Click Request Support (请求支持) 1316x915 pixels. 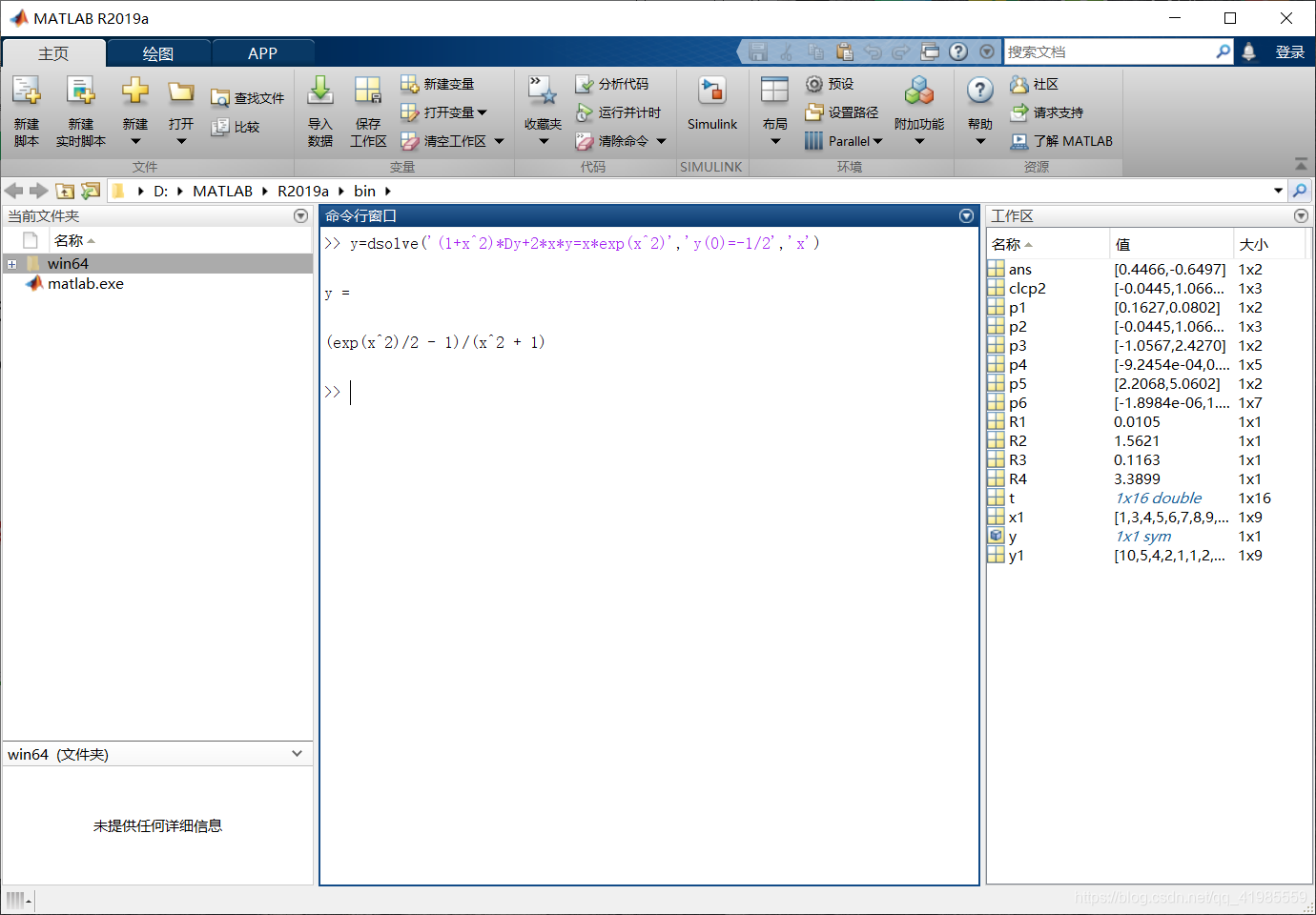point(1047,112)
